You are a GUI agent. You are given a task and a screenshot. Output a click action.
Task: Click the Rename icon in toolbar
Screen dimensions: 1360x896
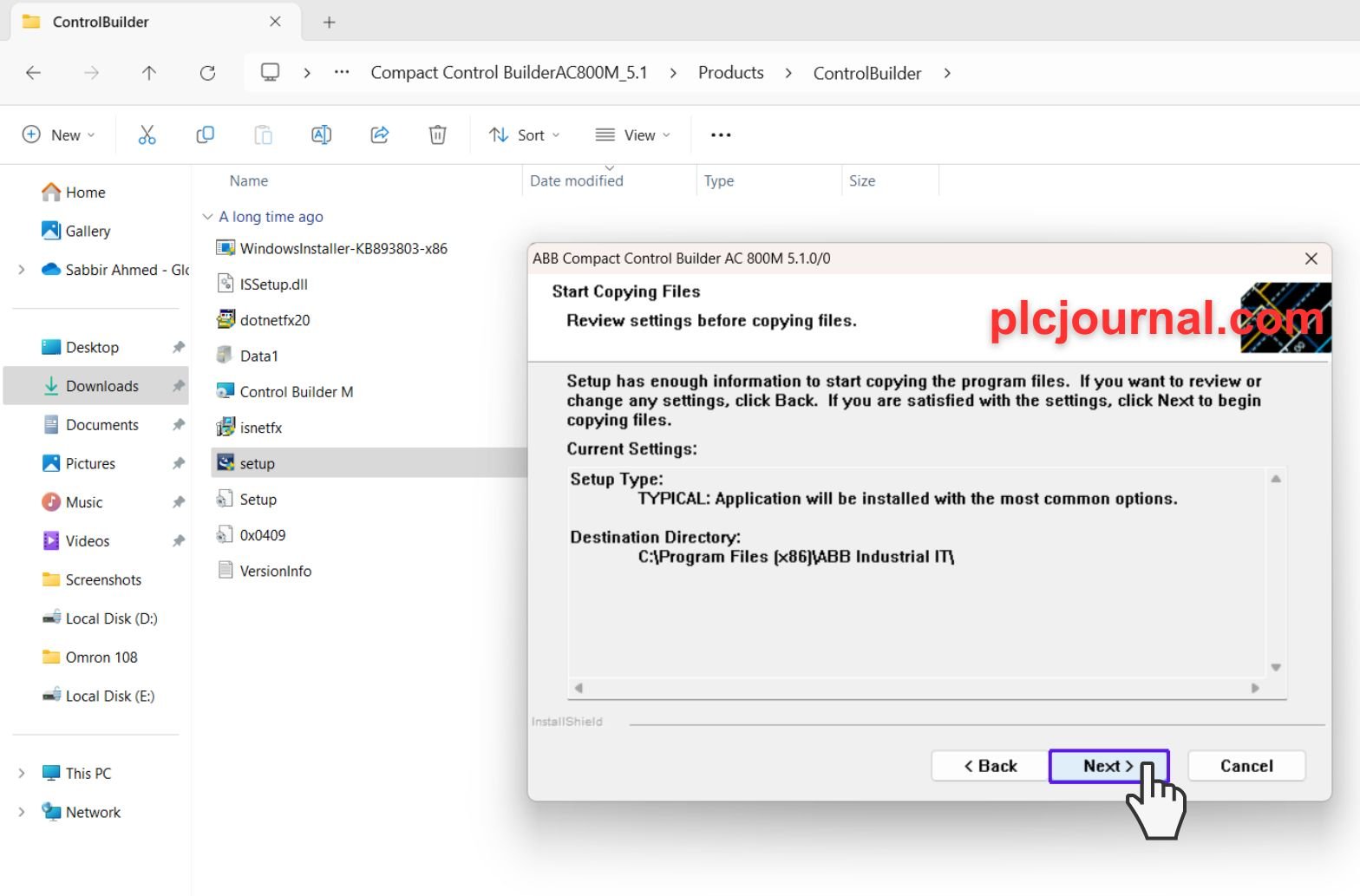click(321, 134)
